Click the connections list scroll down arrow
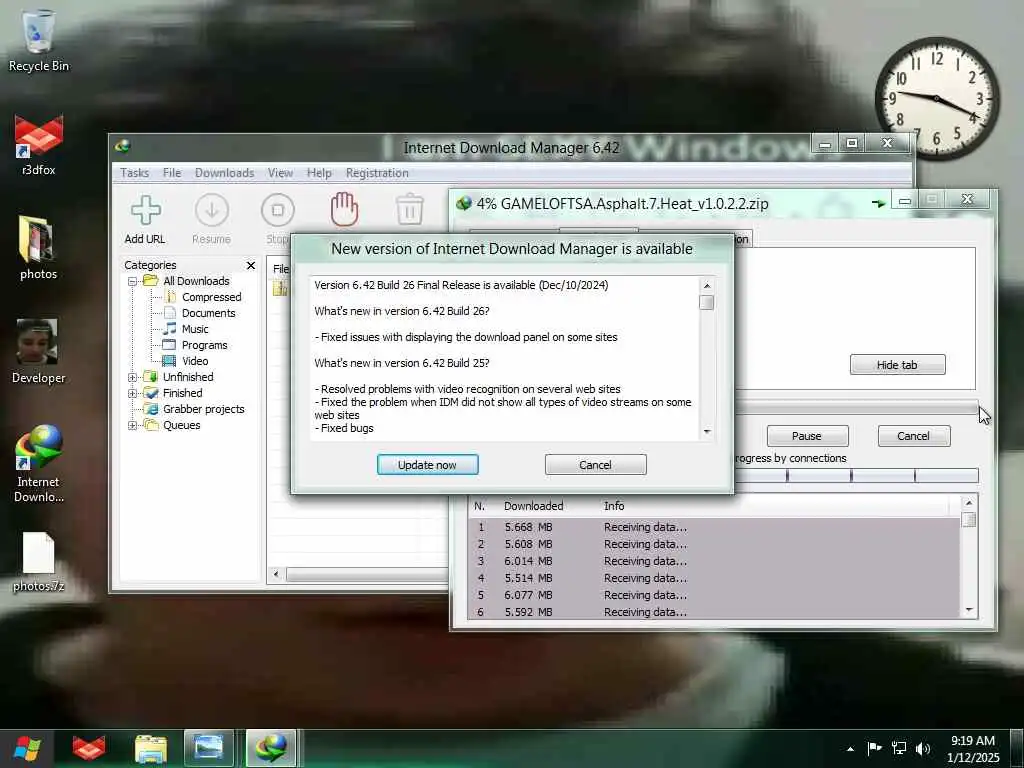Viewport: 1024px width, 768px height. (969, 610)
